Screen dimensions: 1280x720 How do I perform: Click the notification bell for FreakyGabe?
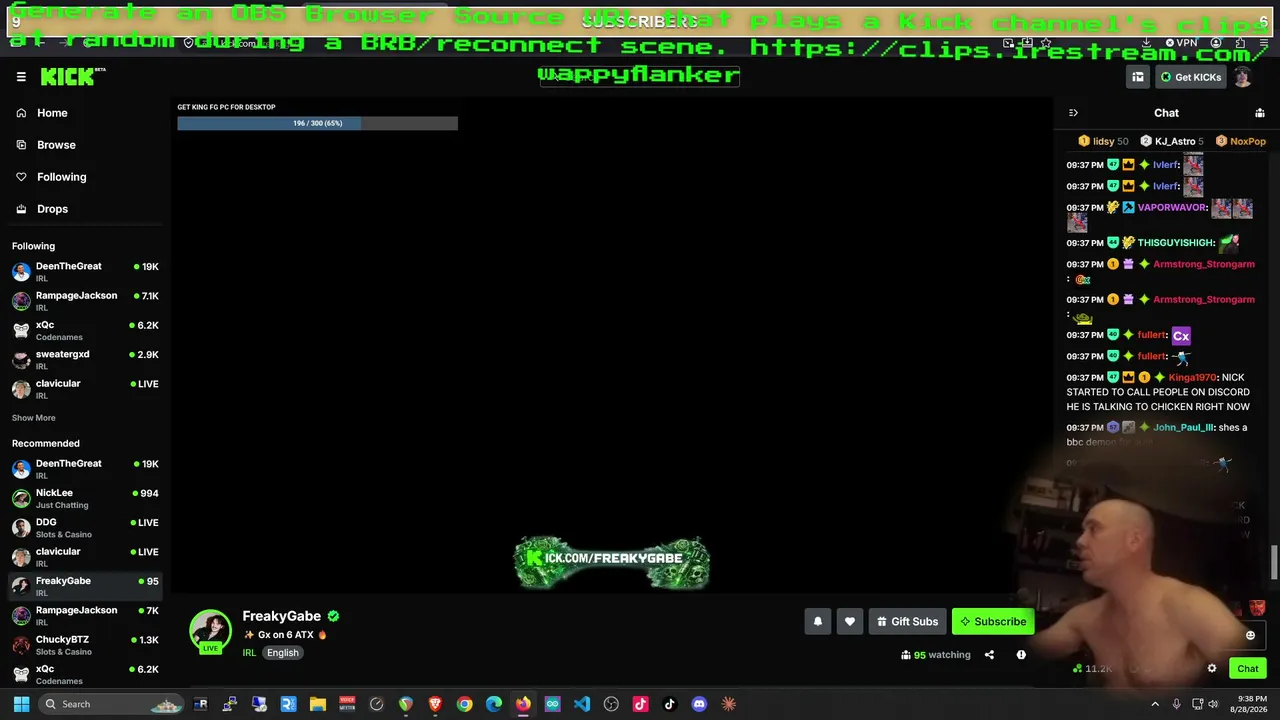point(818,622)
